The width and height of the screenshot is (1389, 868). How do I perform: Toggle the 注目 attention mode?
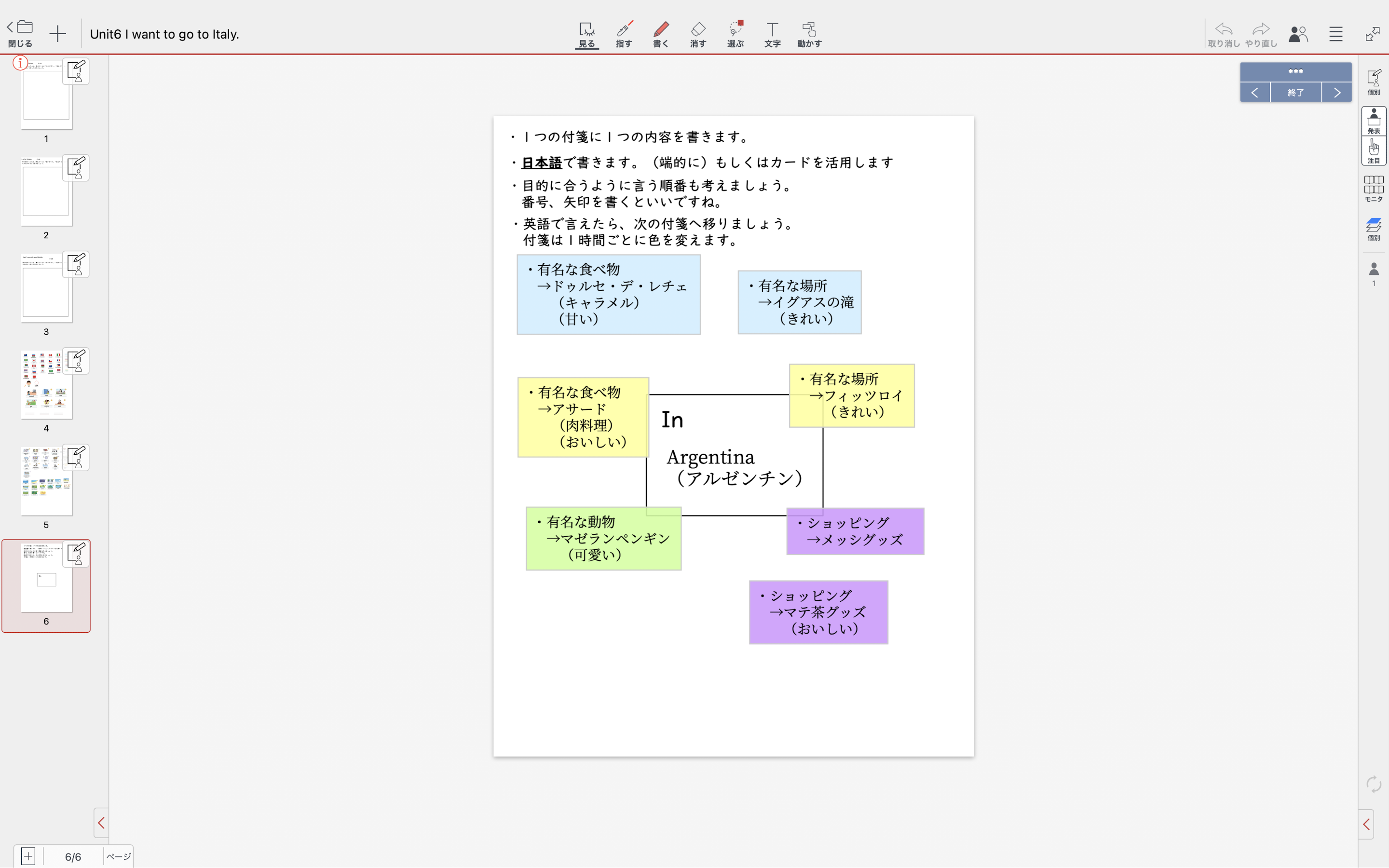(1374, 151)
